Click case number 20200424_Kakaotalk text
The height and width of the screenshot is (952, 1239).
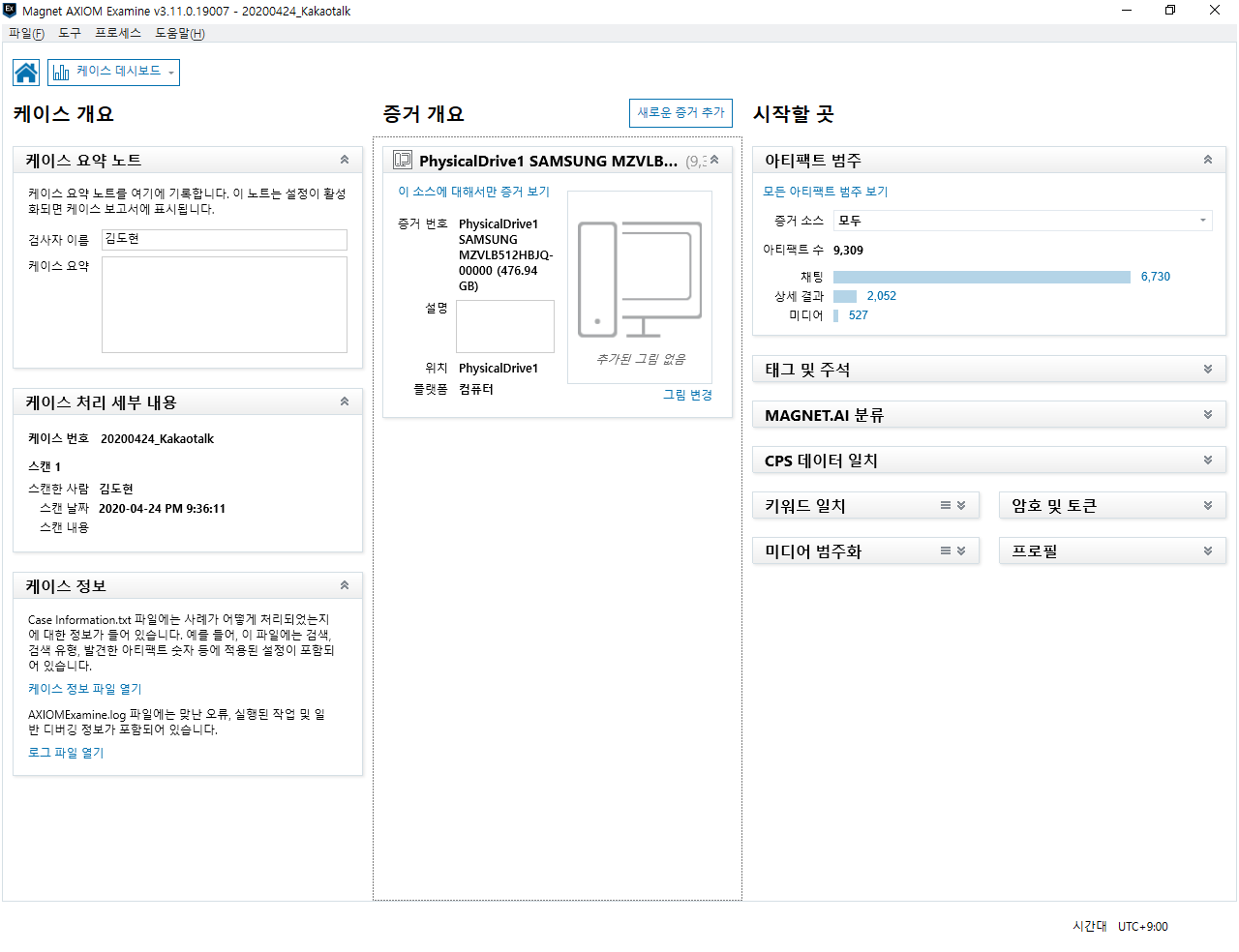[x=157, y=439]
